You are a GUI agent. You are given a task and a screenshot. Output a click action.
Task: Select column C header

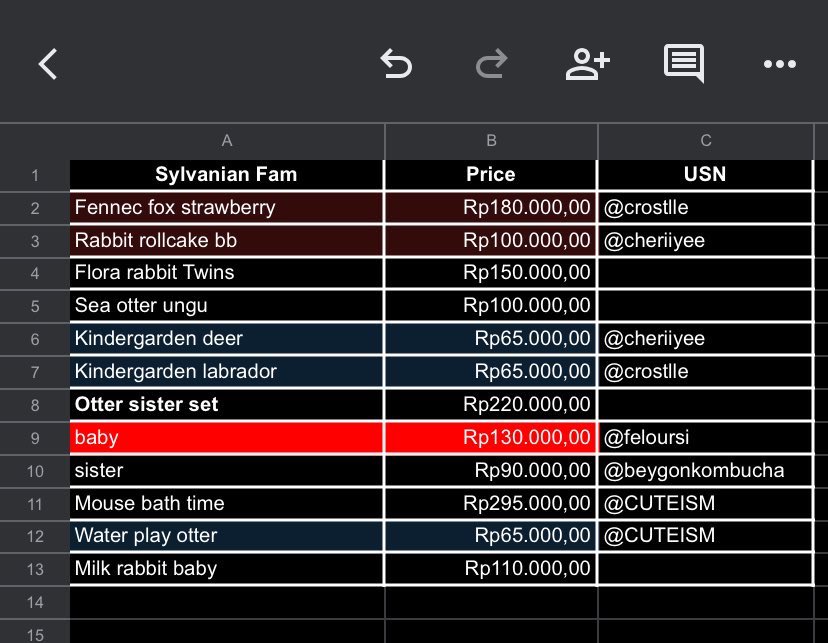pyautogui.click(x=705, y=141)
